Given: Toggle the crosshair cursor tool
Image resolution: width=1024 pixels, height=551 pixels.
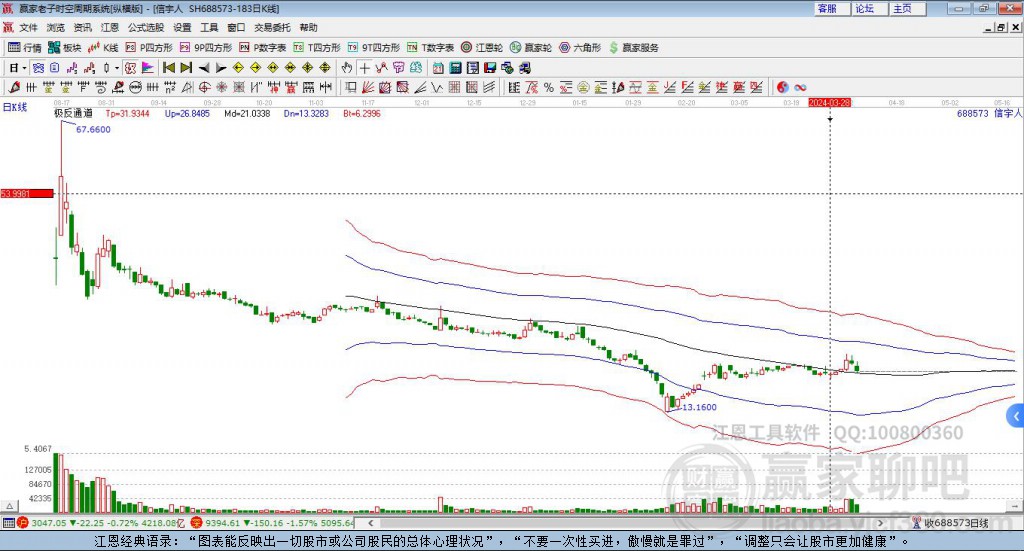Looking at the screenshot, I should coord(364,68).
